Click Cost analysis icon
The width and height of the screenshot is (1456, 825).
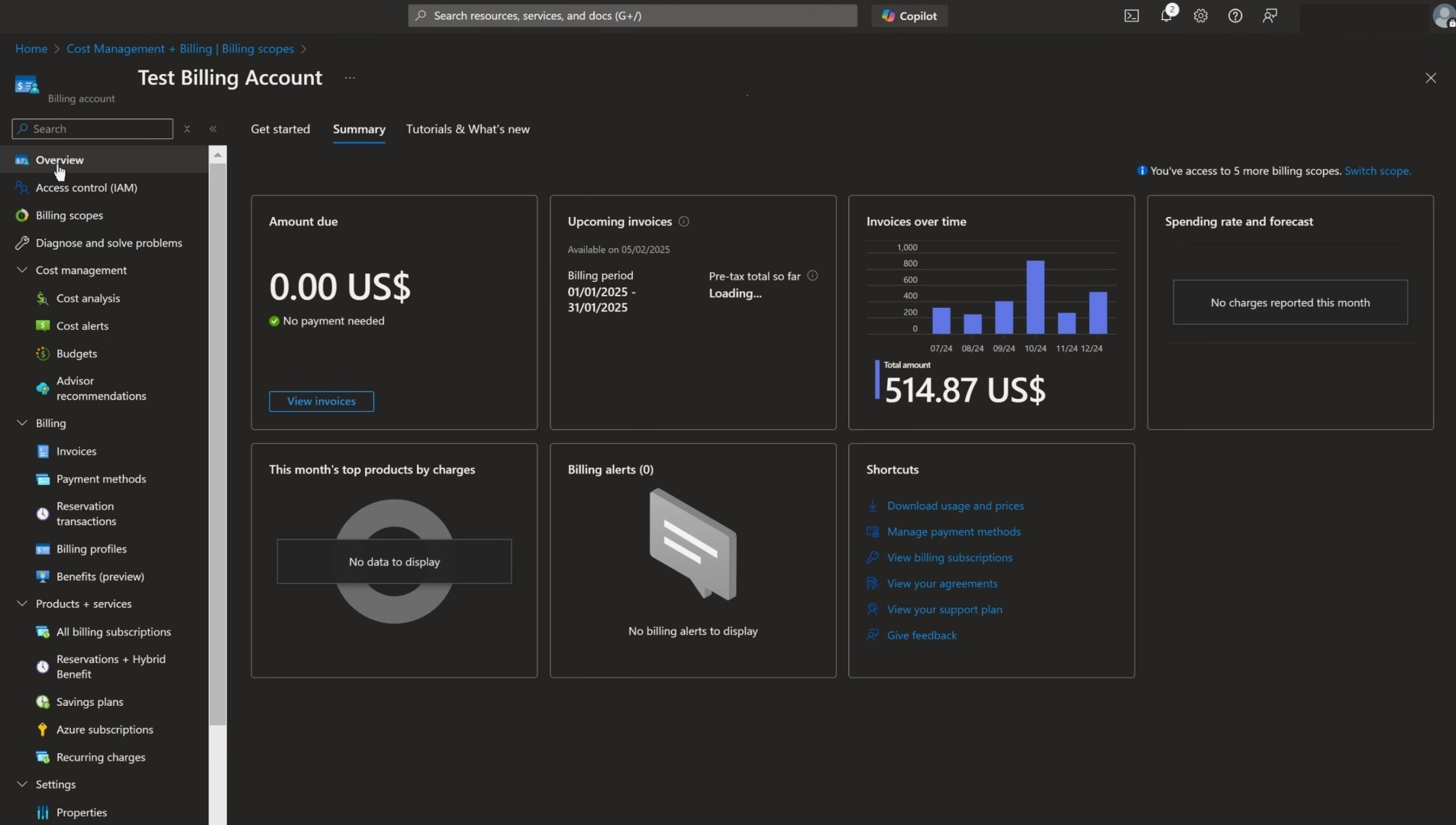click(43, 298)
